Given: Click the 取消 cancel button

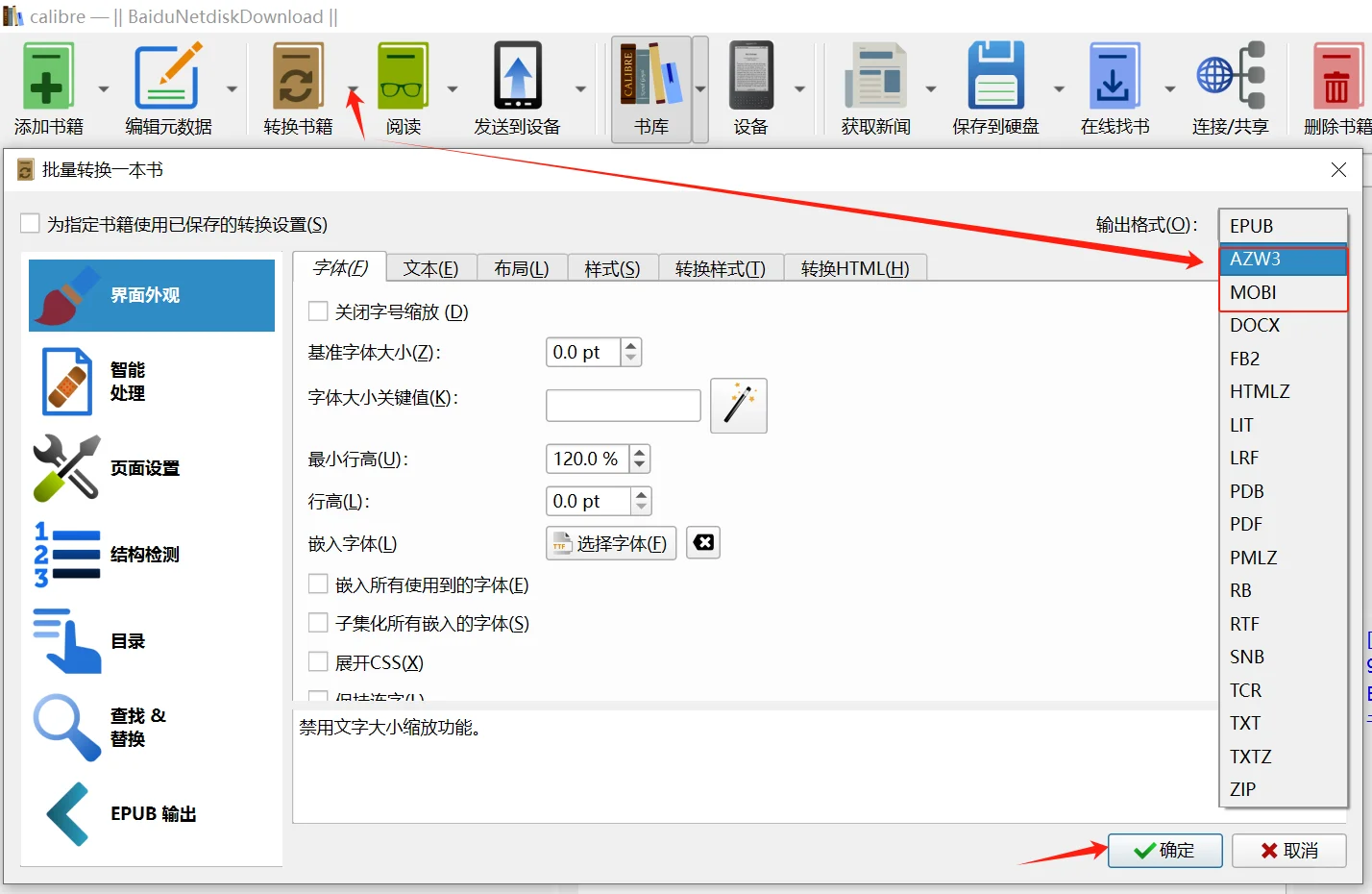Looking at the screenshot, I should (x=1289, y=851).
